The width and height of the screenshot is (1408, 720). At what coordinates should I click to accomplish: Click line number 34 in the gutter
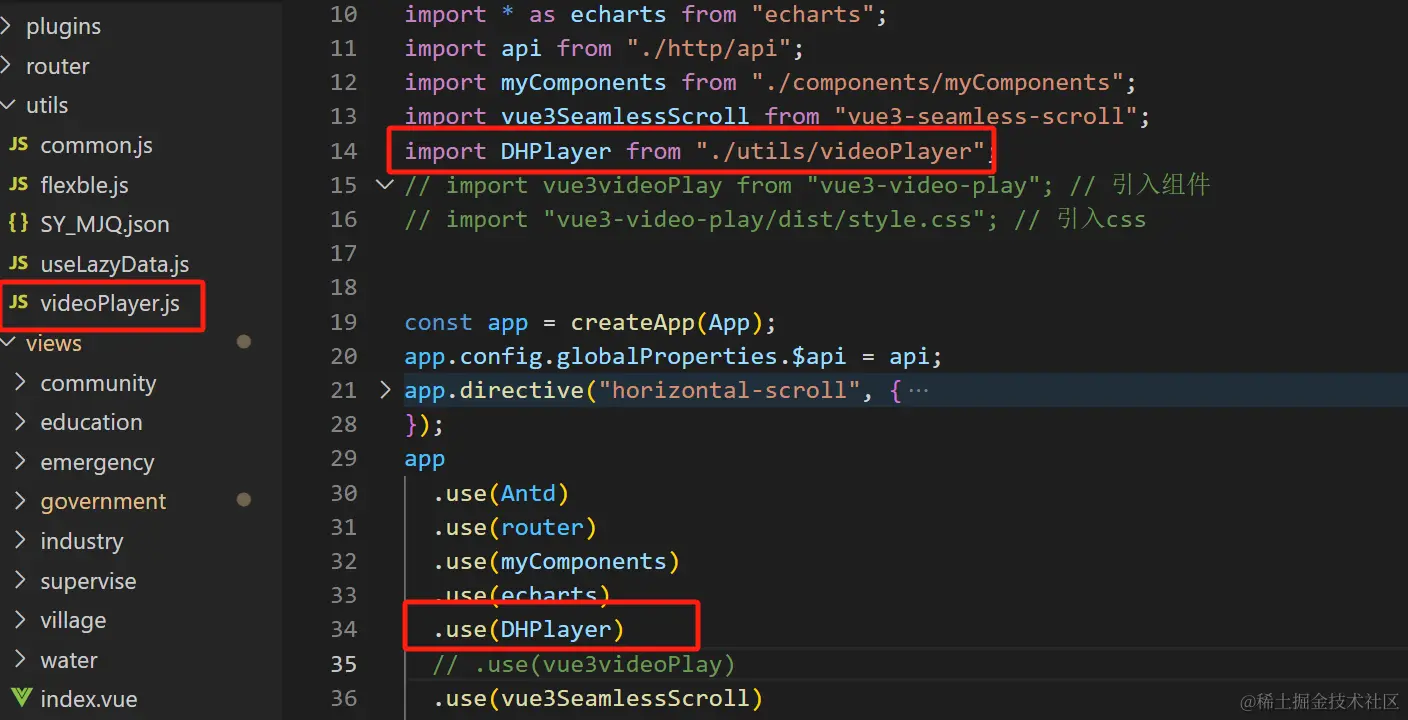[343, 629]
